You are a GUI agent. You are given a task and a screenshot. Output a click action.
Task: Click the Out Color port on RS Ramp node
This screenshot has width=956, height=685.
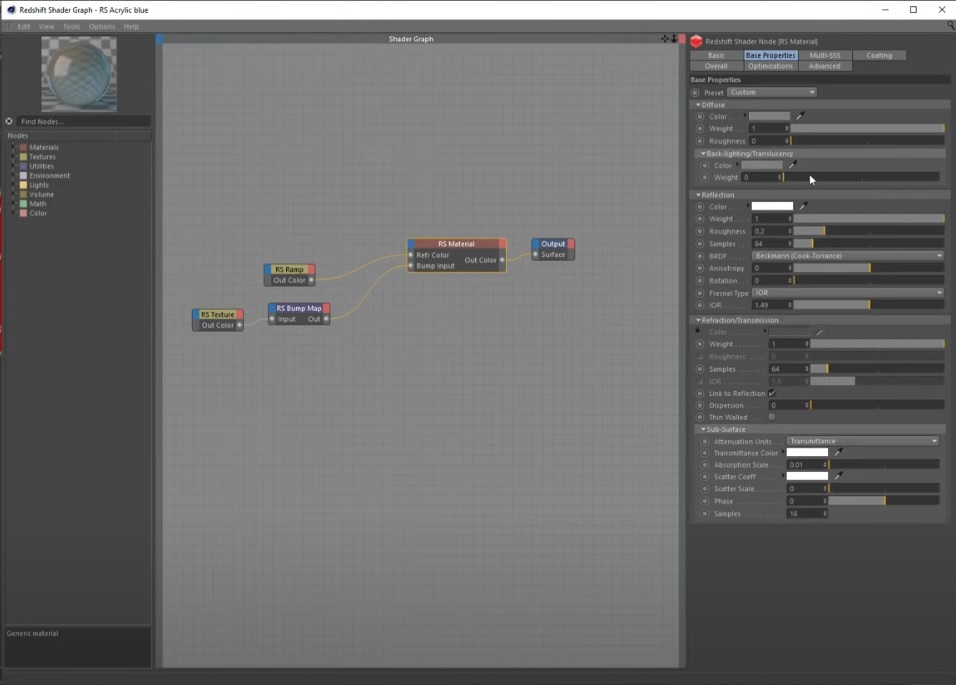click(312, 280)
